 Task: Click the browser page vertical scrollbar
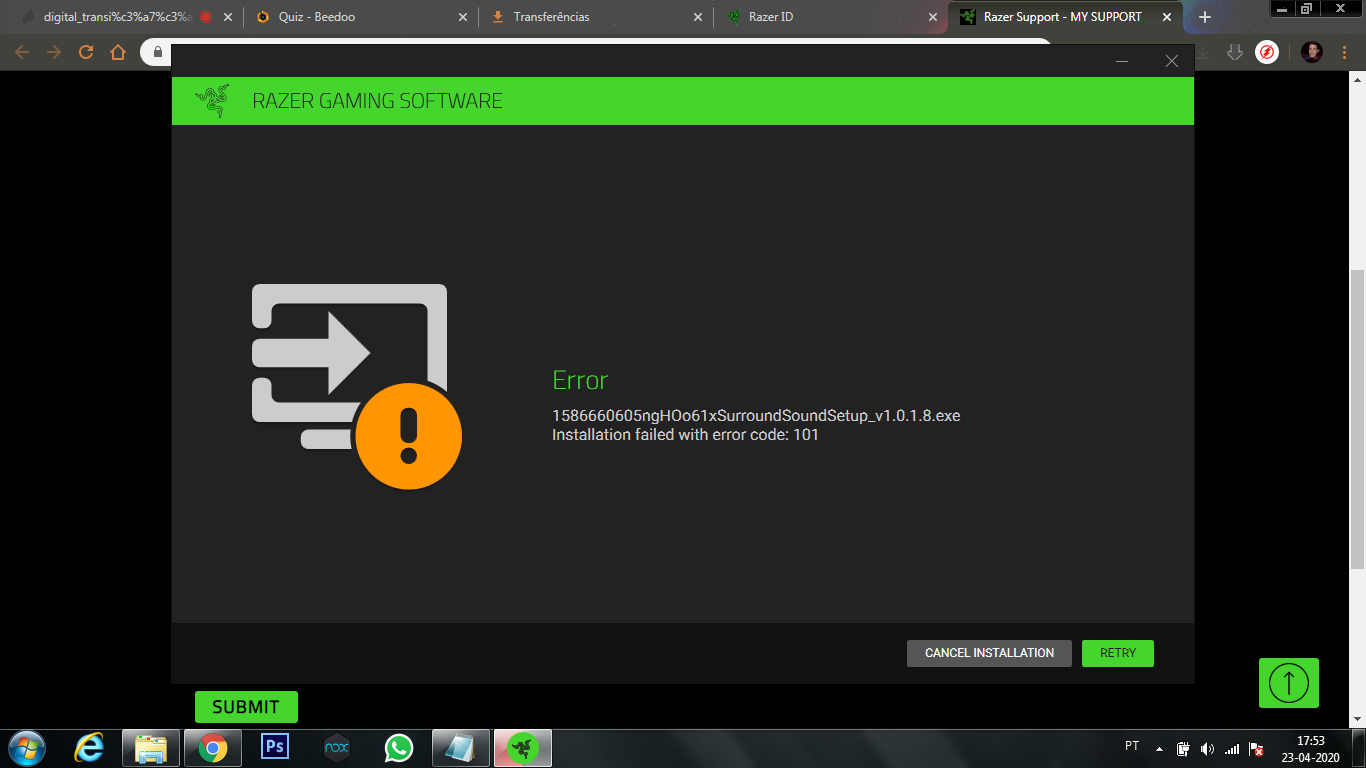coord(1357,420)
